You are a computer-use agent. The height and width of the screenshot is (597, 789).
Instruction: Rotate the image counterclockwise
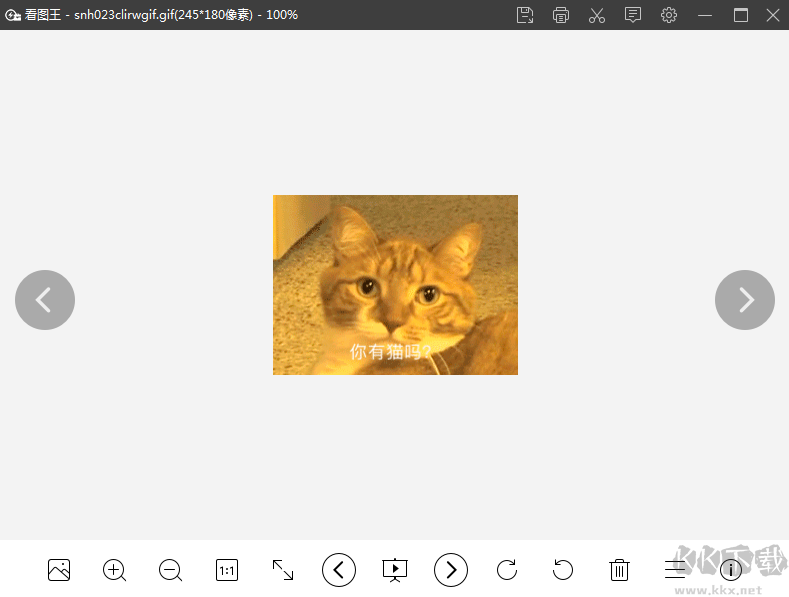click(563, 570)
